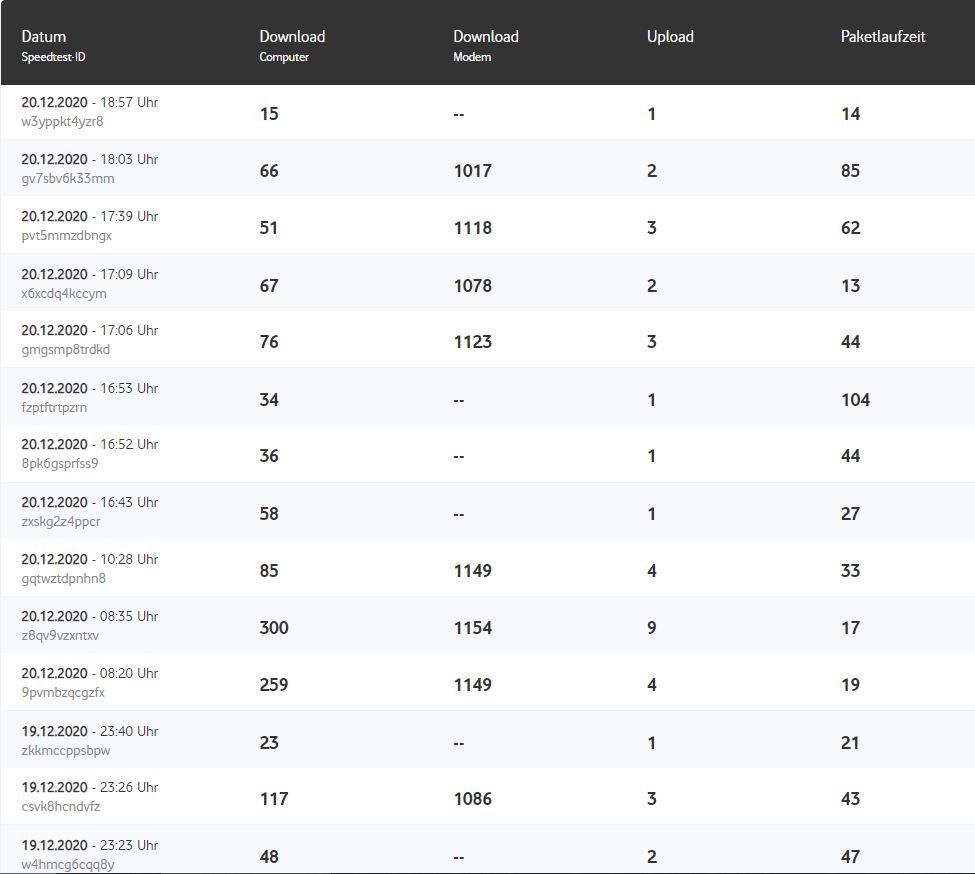Click the Paketlaufzeit column header
This screenshot has width=975, height=874.
coord(883,37)
